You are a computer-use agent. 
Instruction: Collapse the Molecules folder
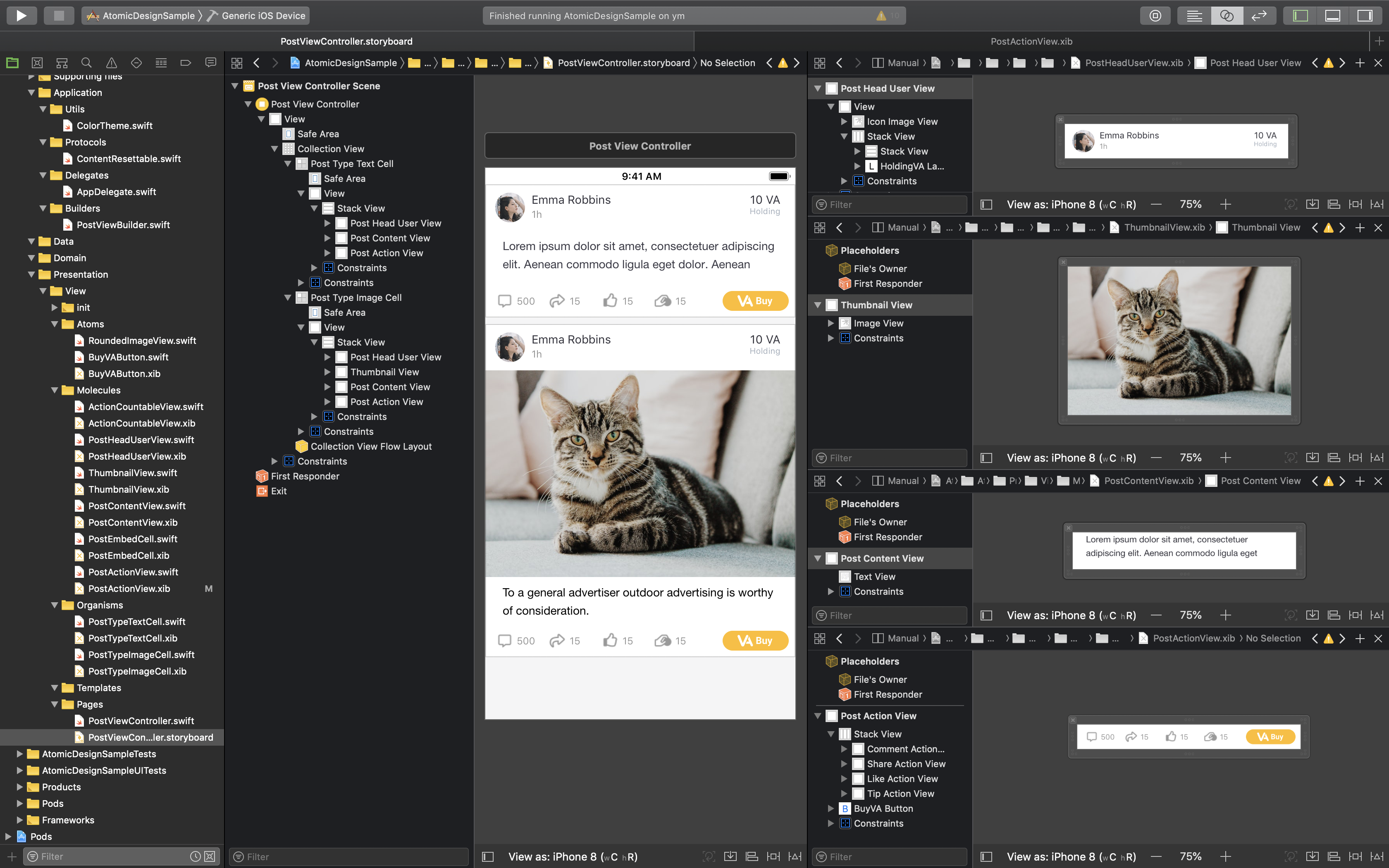pyautogui.click(x=55, y=390)
